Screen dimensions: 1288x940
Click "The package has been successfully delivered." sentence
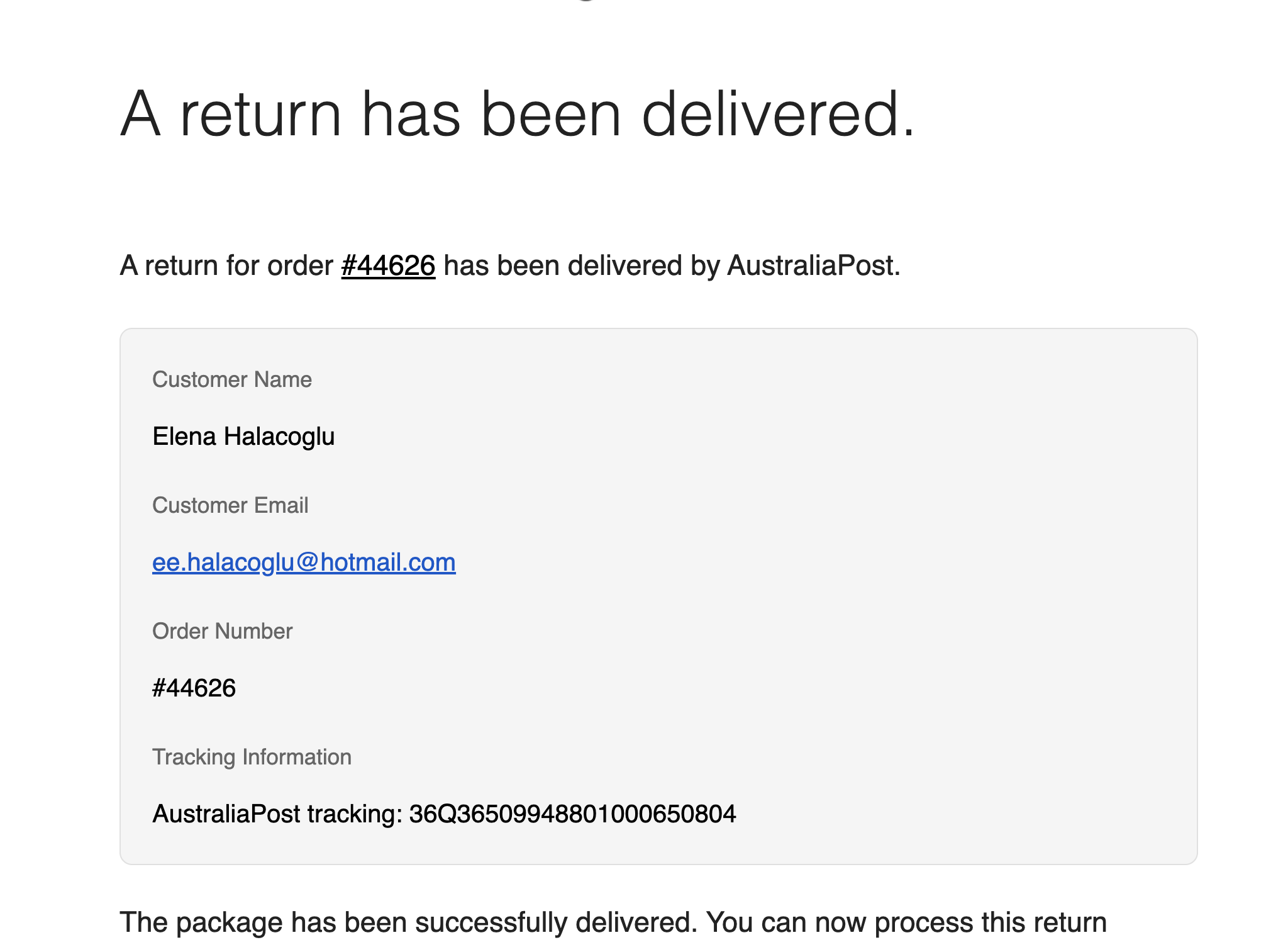409,922
